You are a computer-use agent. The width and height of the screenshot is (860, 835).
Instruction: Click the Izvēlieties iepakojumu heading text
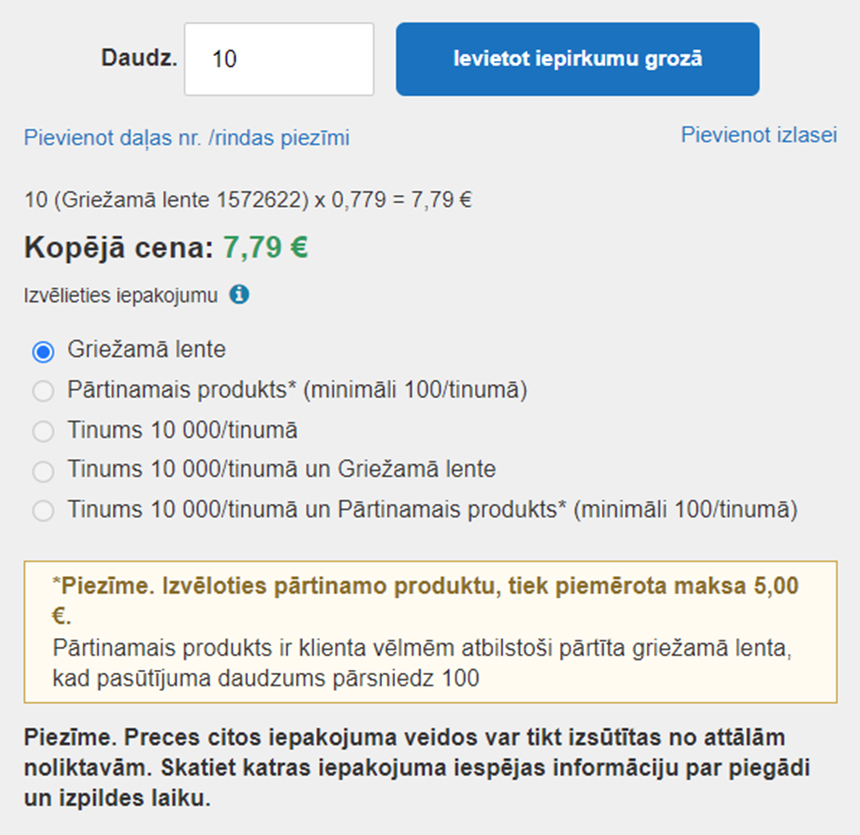click(121, 295)
